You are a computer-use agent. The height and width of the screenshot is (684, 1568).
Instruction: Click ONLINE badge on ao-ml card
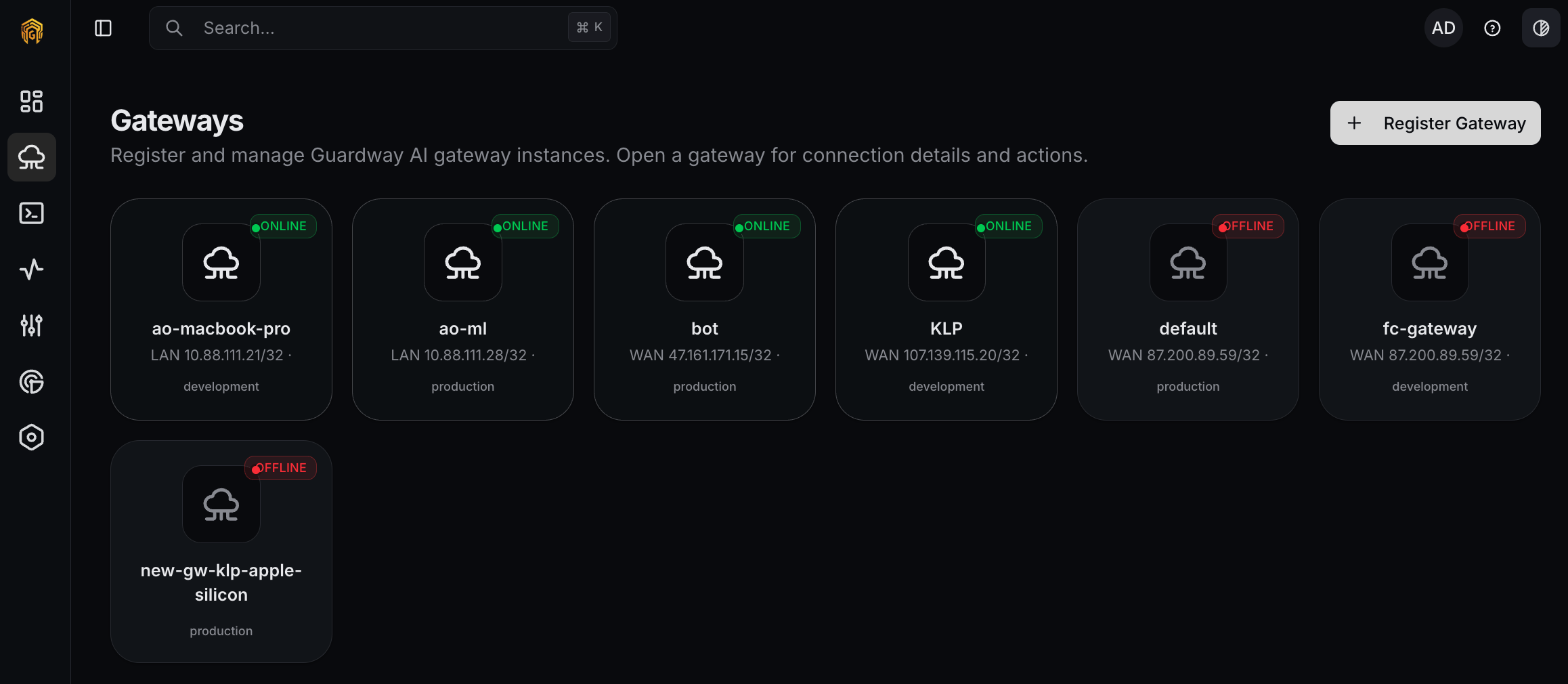[x=525, y=226]
